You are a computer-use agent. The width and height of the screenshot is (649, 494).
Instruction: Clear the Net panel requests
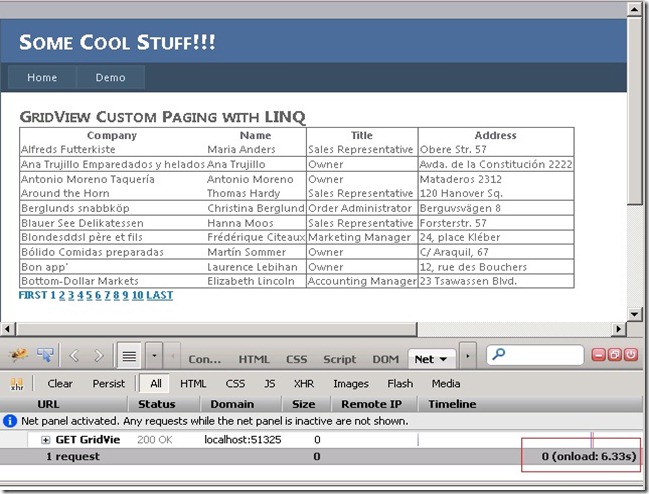[x=60, y=384]
